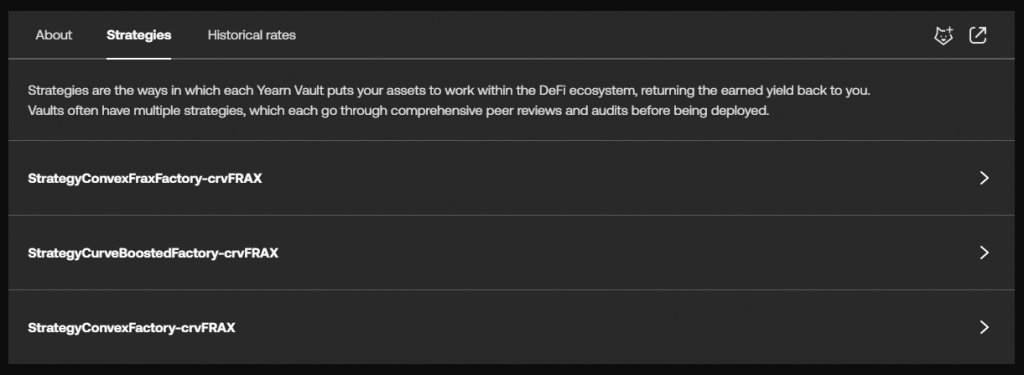The width and height of the screenshot is (1024, 375).
Task: Click the line starting "Vaults often have multiple"
Action: (398, 110)
